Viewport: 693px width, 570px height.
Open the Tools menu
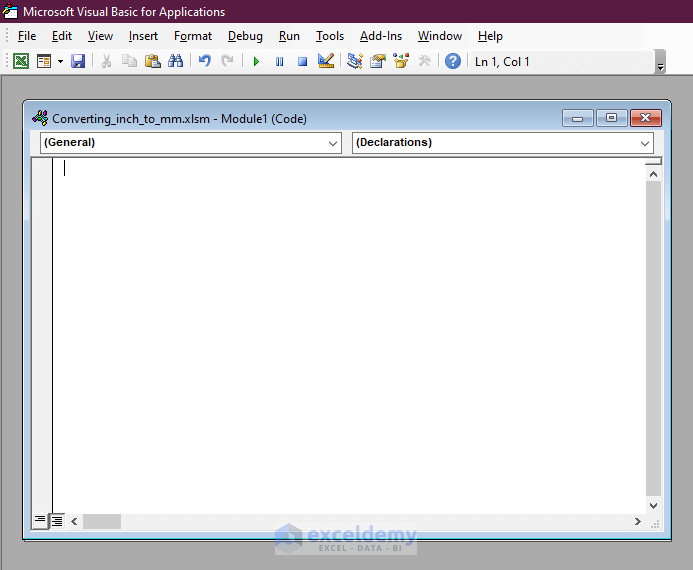(330, 36)
